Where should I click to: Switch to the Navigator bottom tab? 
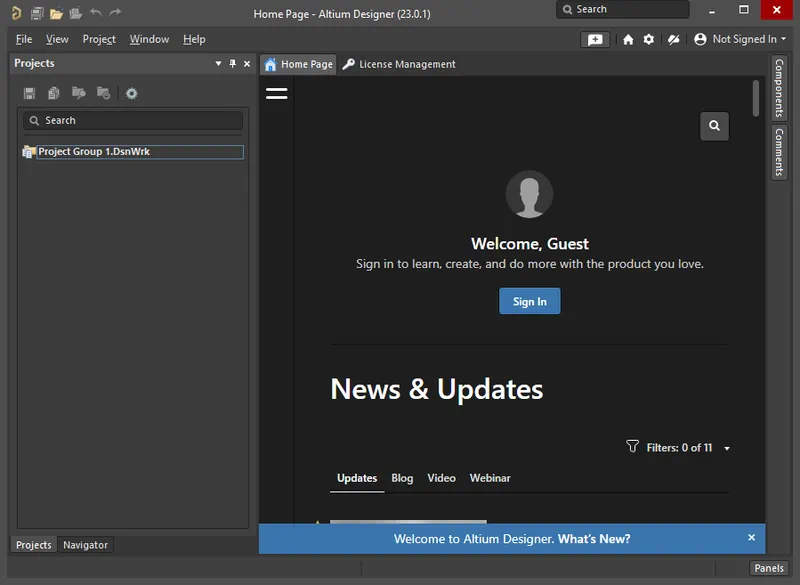pyautogui.click(x=85, y=545)
